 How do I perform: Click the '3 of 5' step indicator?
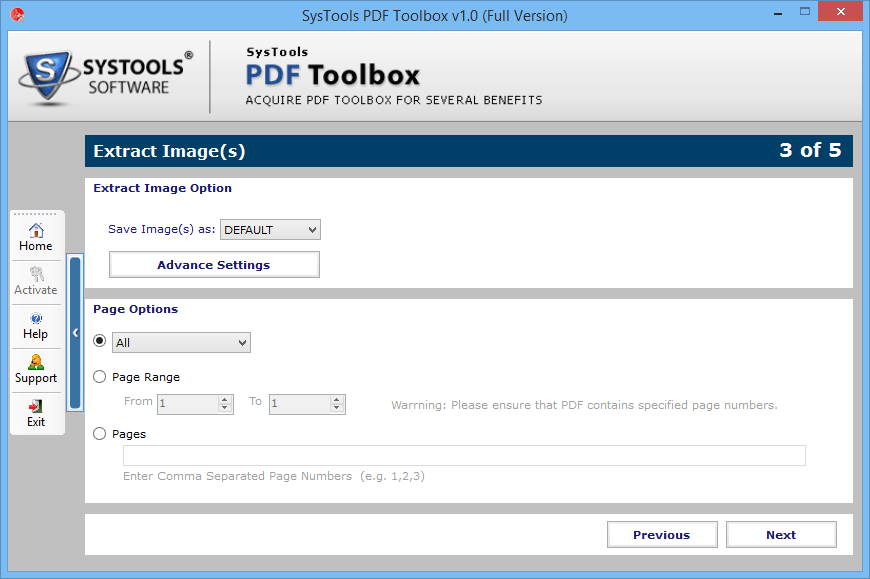coord(810,150)
